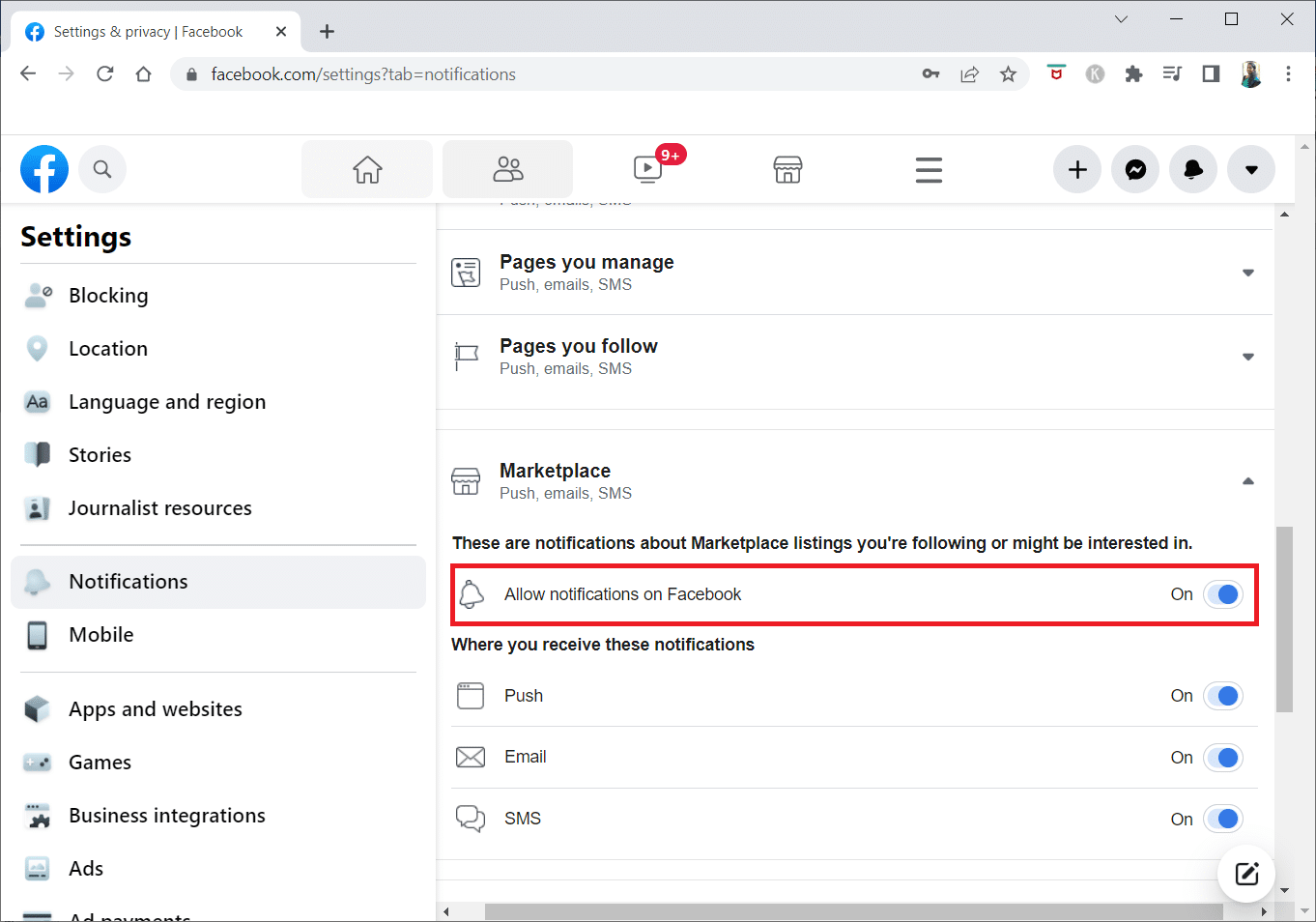Open the Watch video icon
This screenshot has height=922, width=1316.
[x=647, y=169]
